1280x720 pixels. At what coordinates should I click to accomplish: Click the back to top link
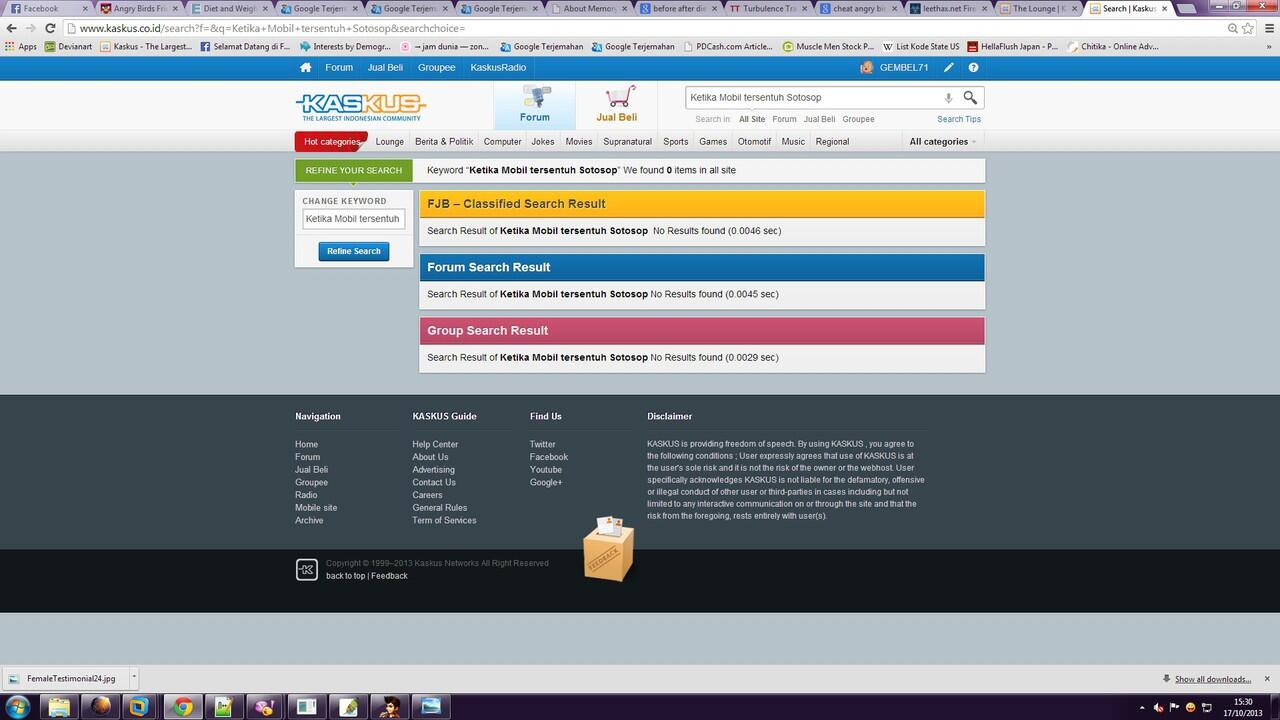click(x=345, y=575)
